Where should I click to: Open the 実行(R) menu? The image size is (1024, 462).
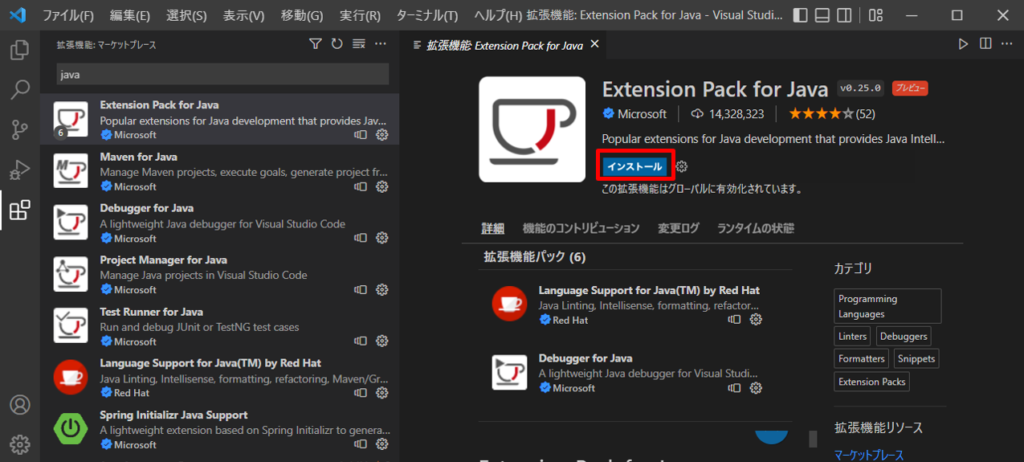[360, 15]
